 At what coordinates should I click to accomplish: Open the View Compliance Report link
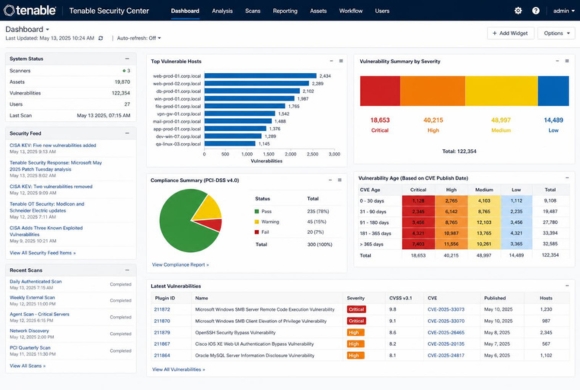point(180,265)
